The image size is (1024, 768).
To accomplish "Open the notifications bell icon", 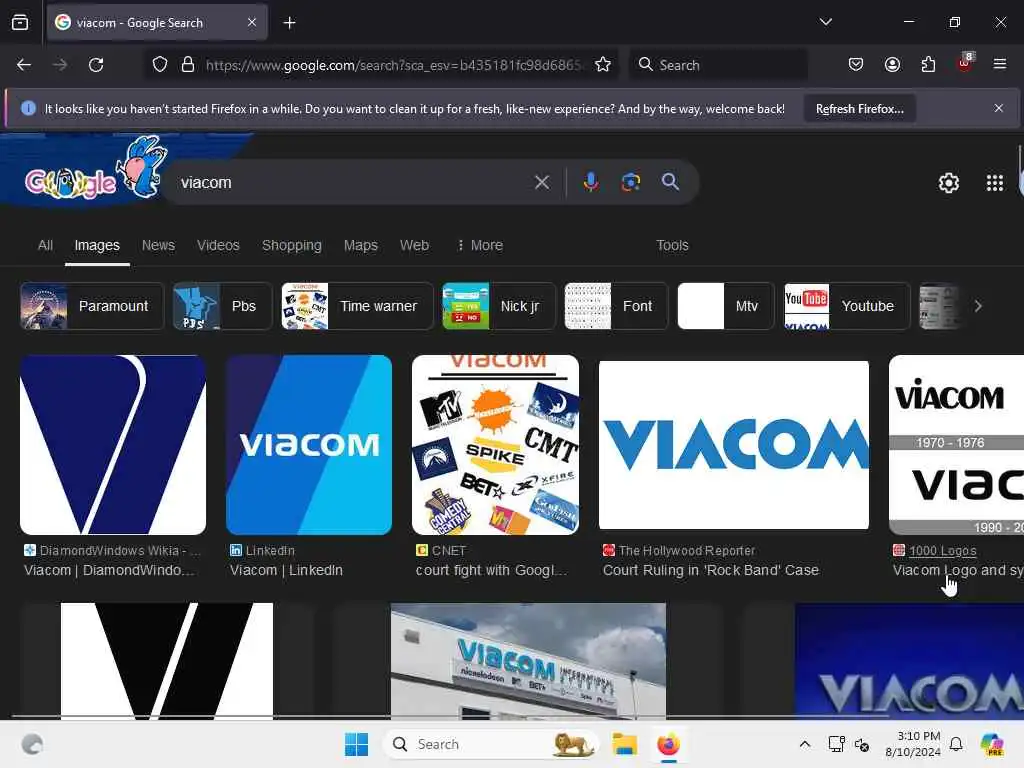I will pos(956,744).
